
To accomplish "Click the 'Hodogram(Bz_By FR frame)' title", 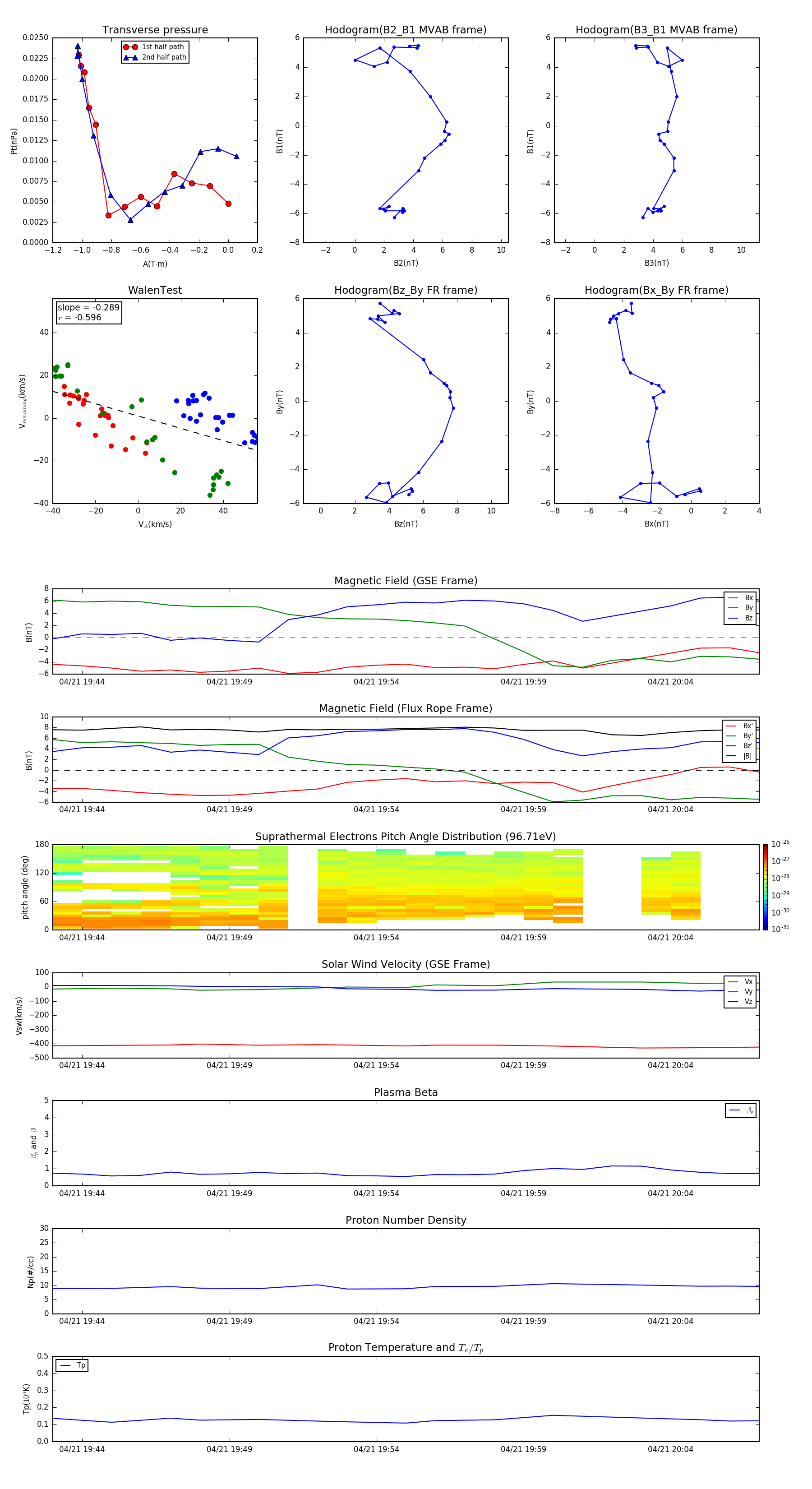I will point(406,290).
